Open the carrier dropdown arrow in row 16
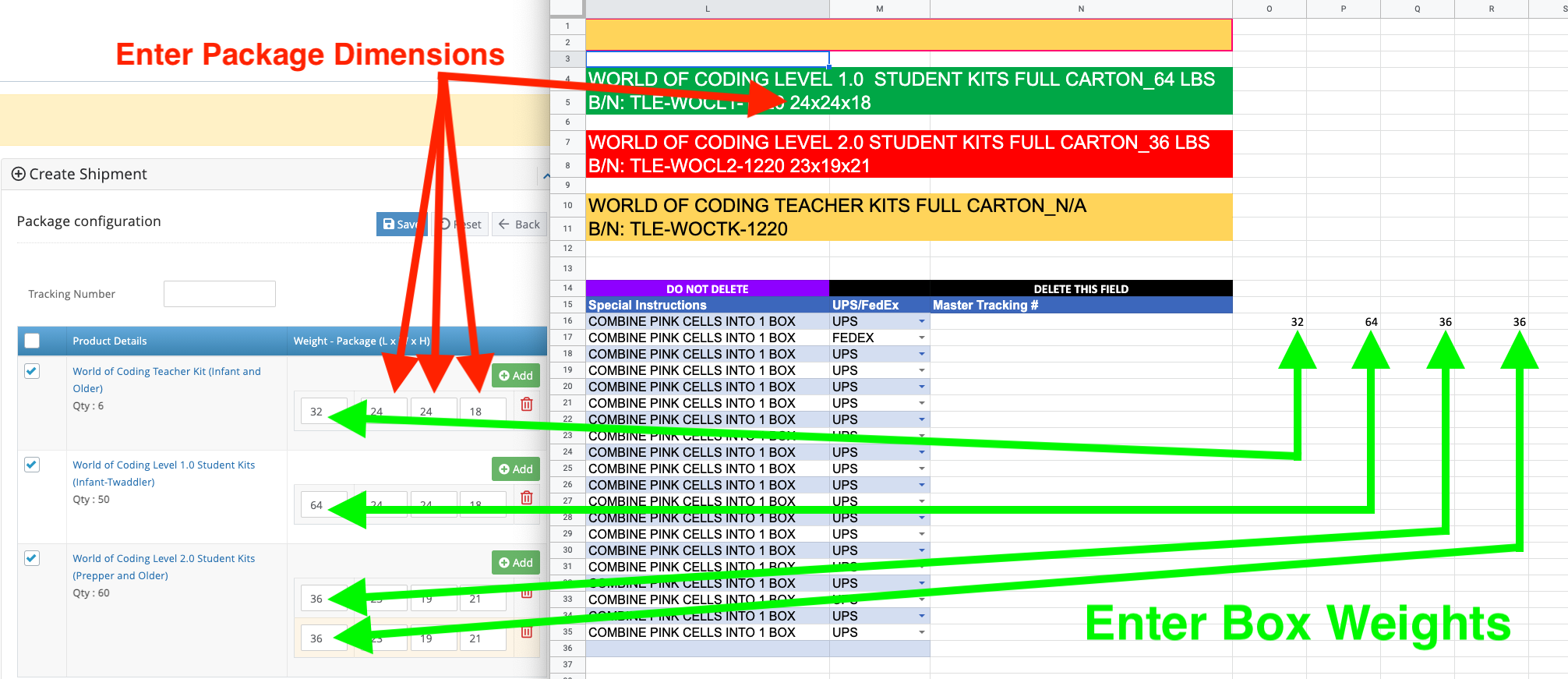Viewport: 1568px width, 679px height. point(922,321)
